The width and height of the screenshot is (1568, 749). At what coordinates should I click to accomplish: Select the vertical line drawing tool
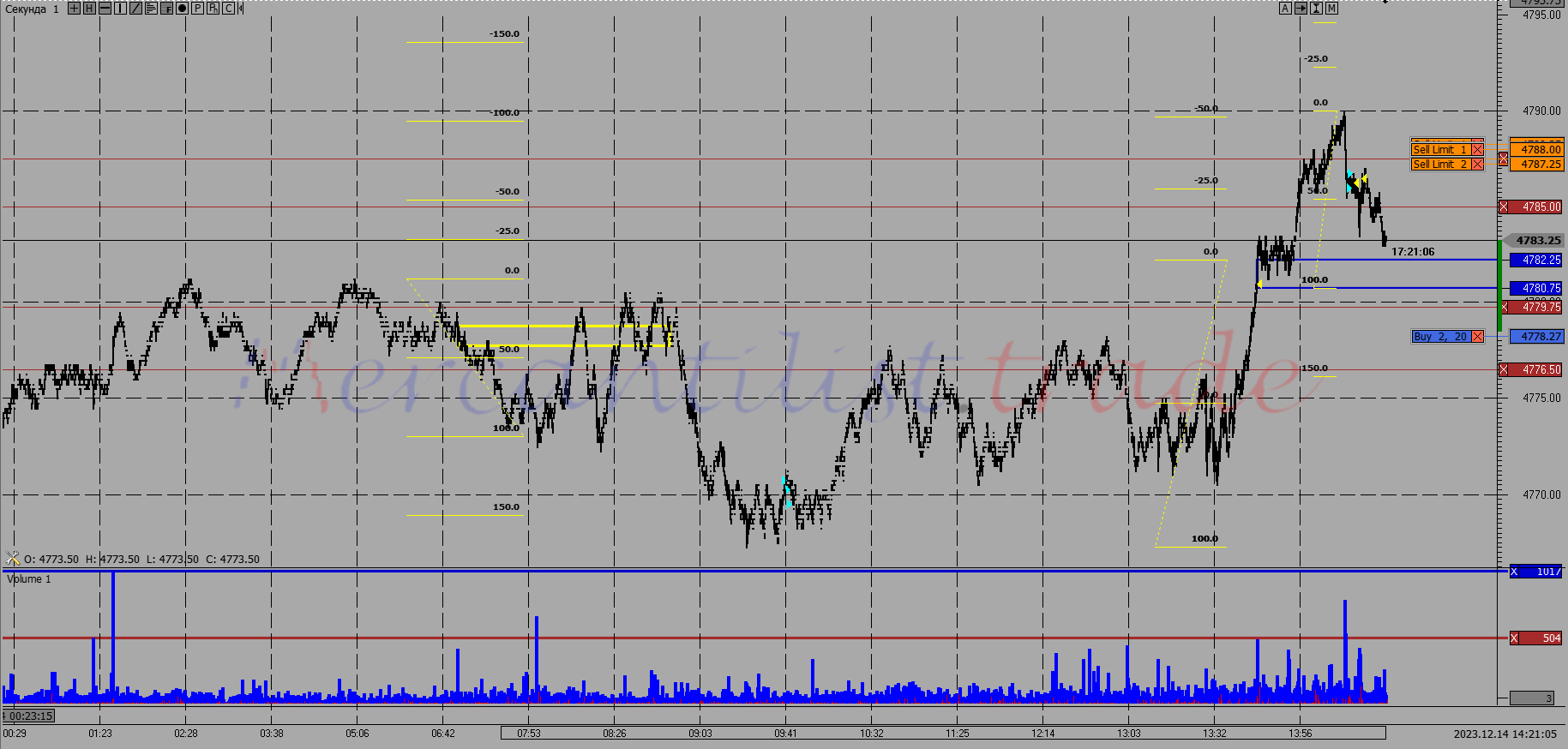click(x=120, y=9)
